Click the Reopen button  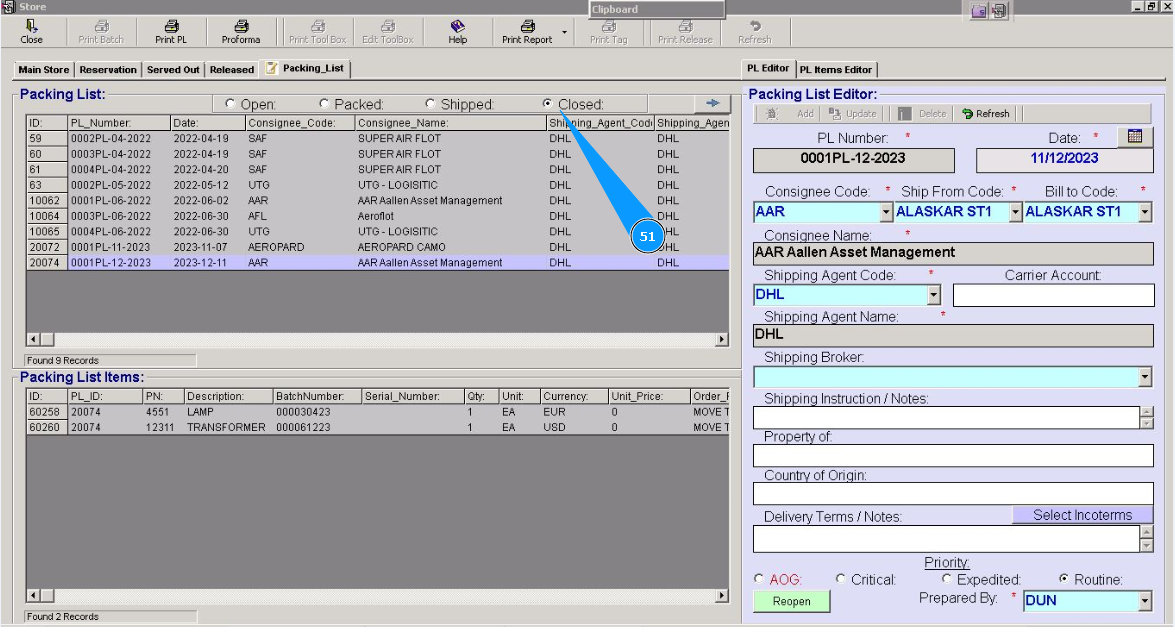tap(791, 601)
